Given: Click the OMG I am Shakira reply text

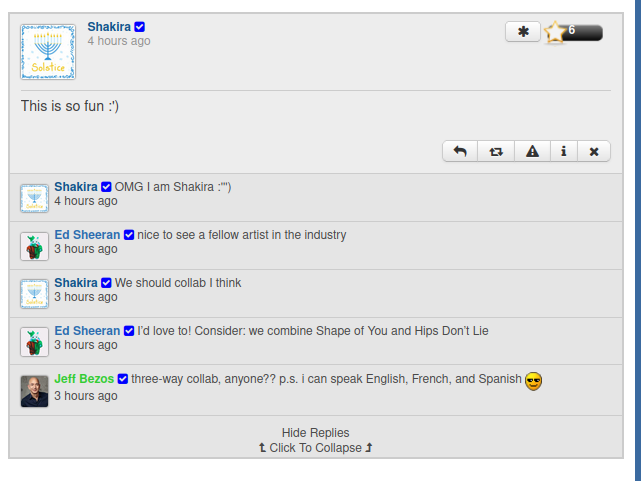Looking at the screenshot, I should [173, 187].
